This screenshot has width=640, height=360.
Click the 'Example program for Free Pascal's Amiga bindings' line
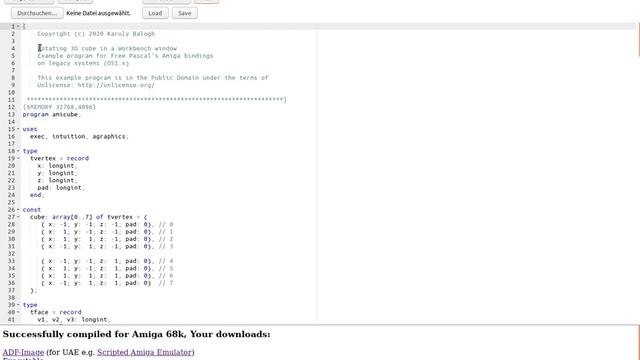pyautogui.click(x=125, y=56)
